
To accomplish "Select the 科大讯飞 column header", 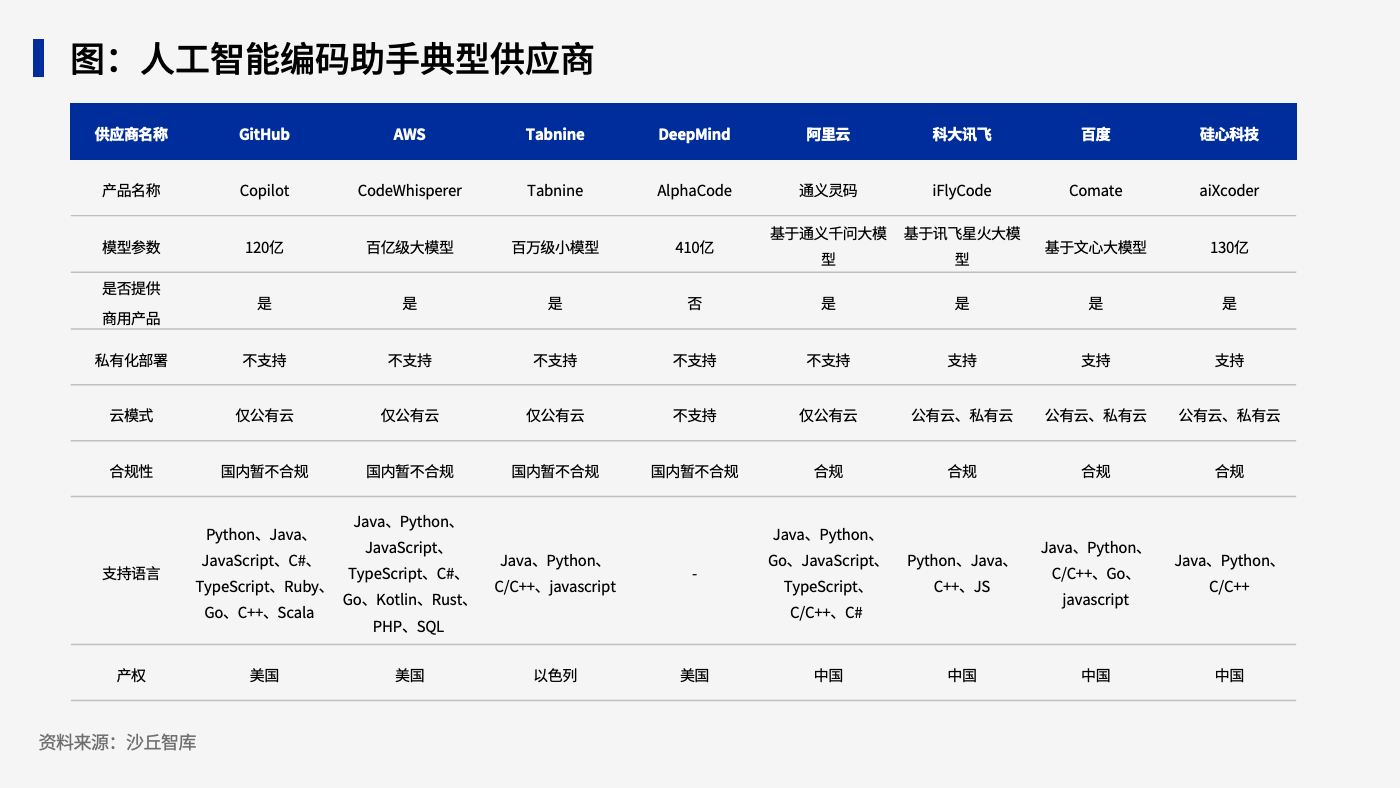I will (962, 134).
